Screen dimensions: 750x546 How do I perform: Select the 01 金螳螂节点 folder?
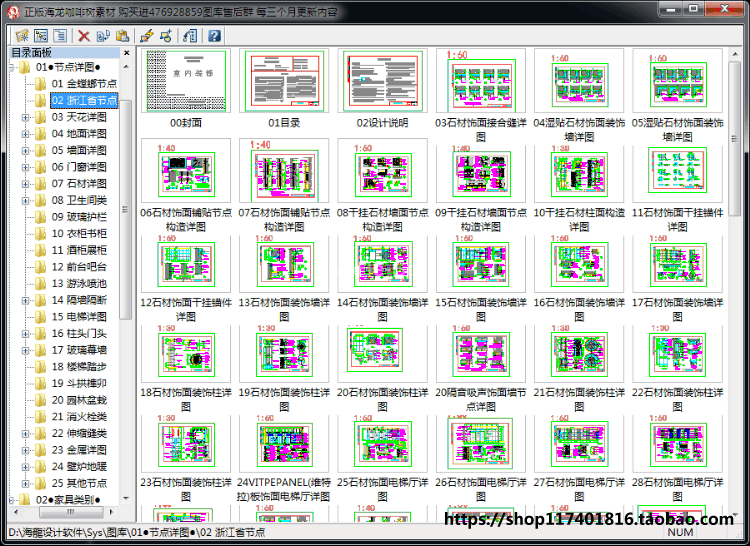click(84, 84)
